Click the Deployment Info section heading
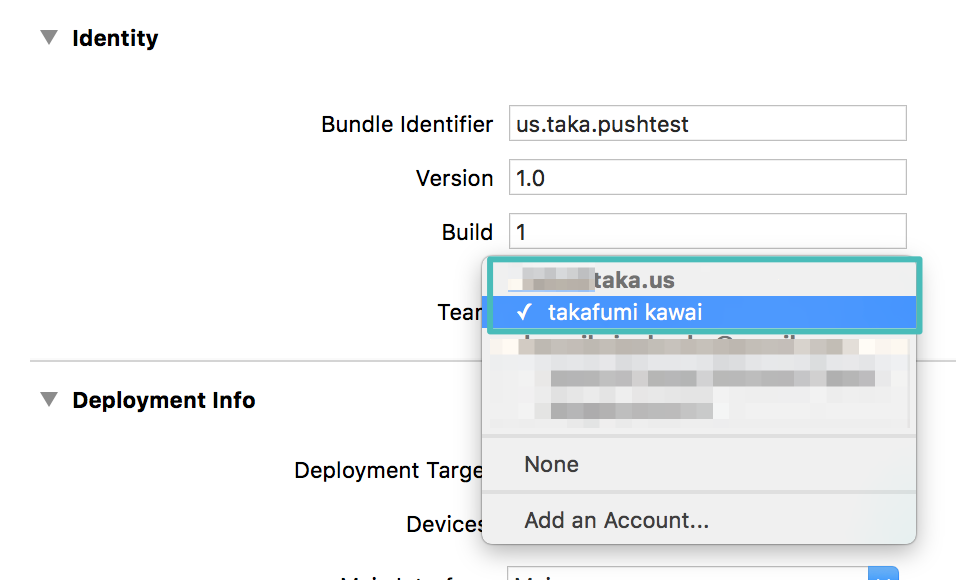This screenshot has width=956, height=580. (x=163, y=400)
